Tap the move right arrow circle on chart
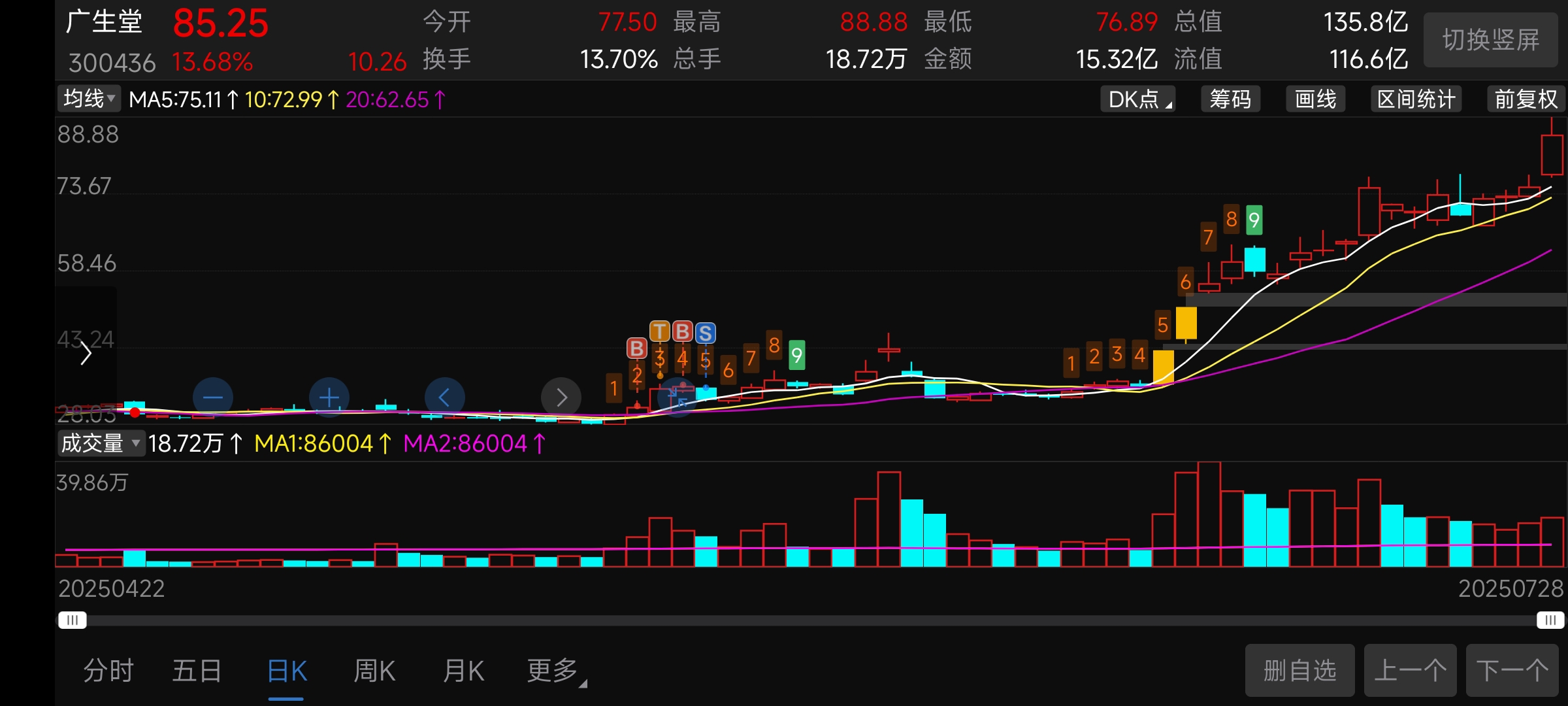This screenshot has width=1568, height=706. coord(561,397)
